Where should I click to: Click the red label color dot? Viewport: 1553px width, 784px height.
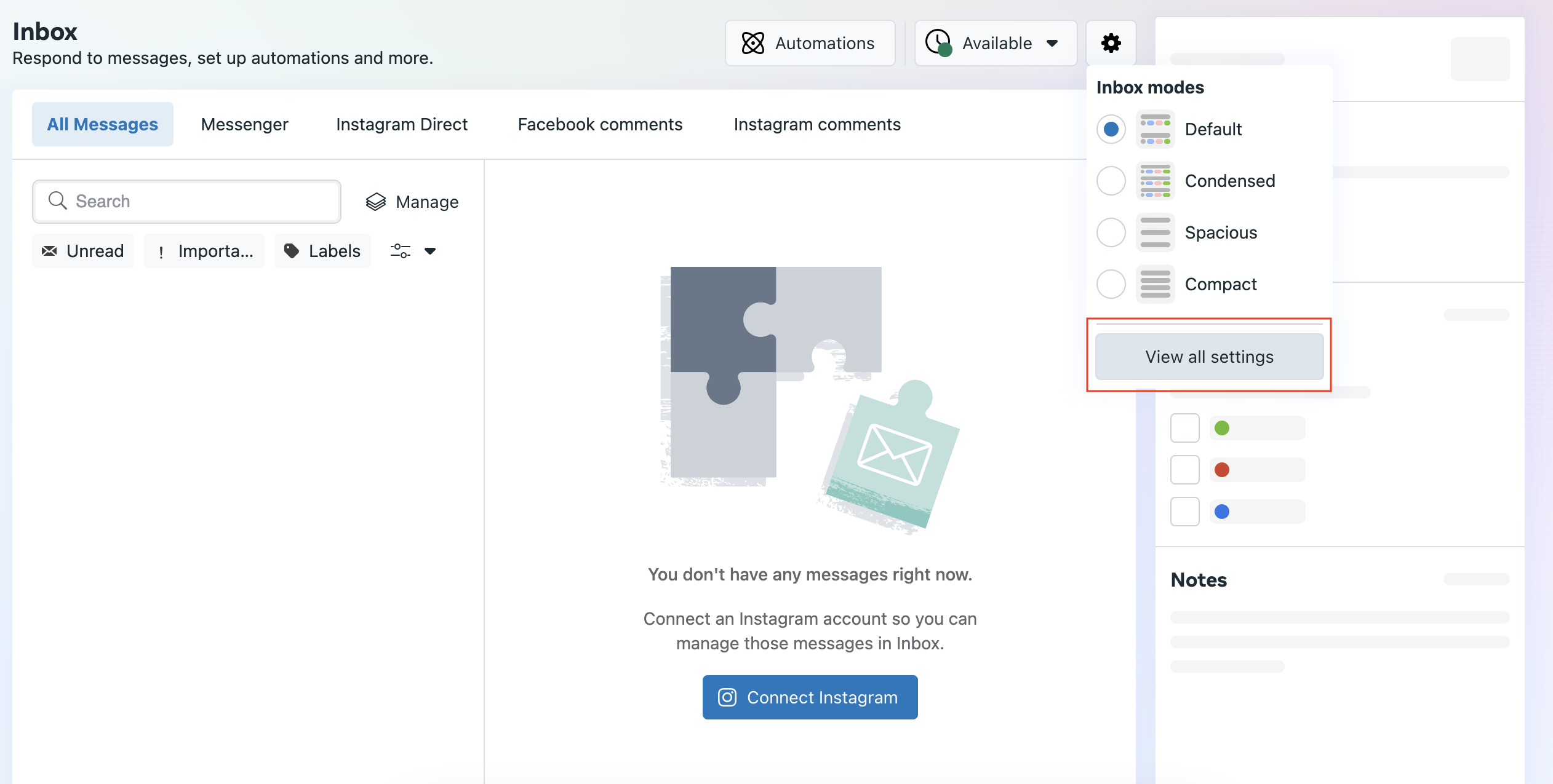(x=1222, y=470)
